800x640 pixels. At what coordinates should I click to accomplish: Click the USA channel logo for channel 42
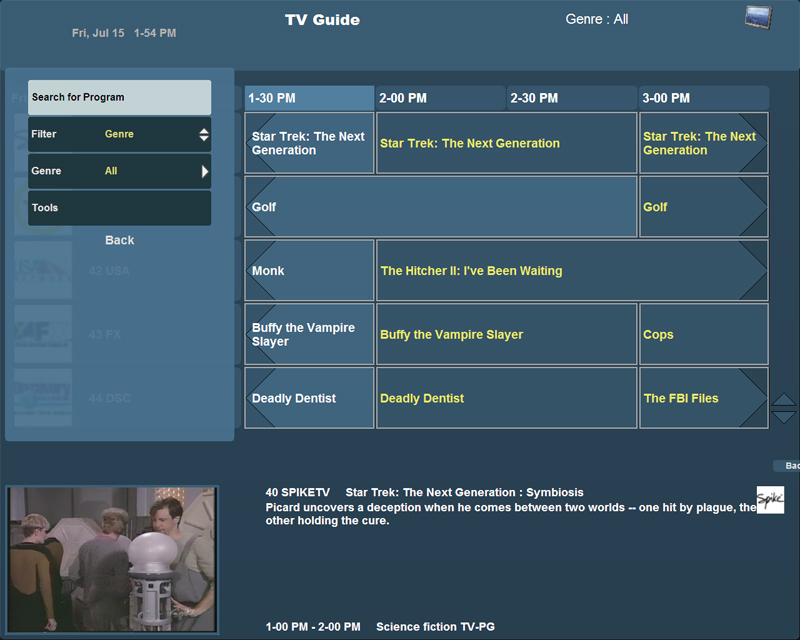point(43,270)
